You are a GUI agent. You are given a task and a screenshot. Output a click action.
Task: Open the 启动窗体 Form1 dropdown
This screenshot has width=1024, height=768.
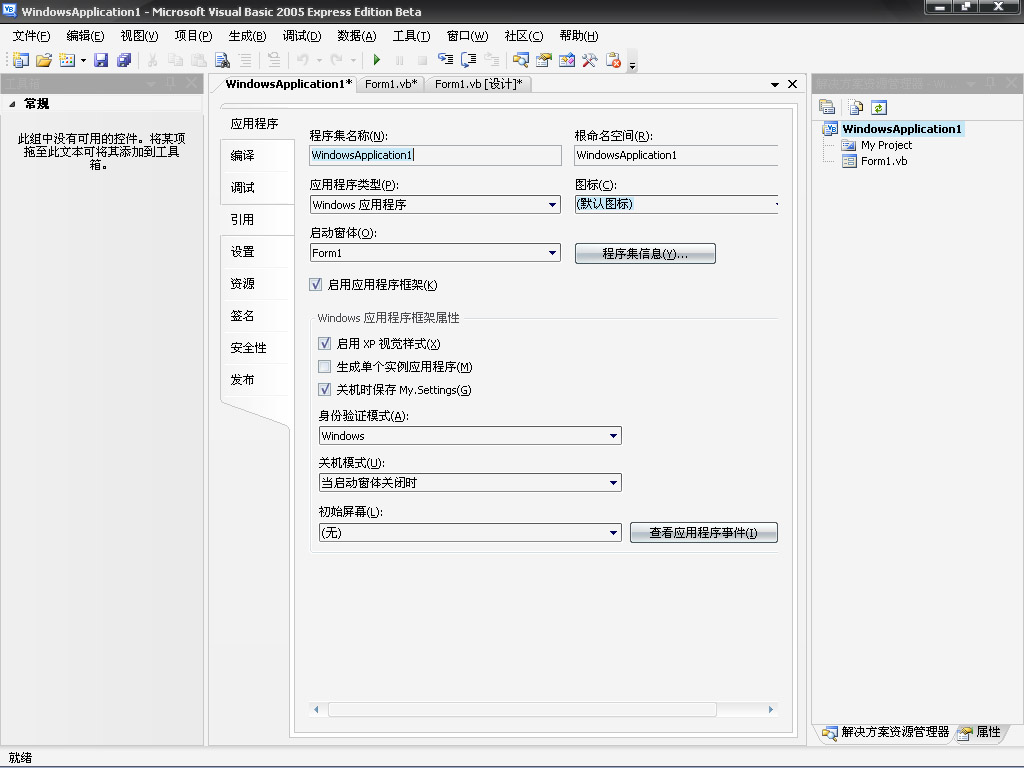pyautogui.click(x=552, y=253)
